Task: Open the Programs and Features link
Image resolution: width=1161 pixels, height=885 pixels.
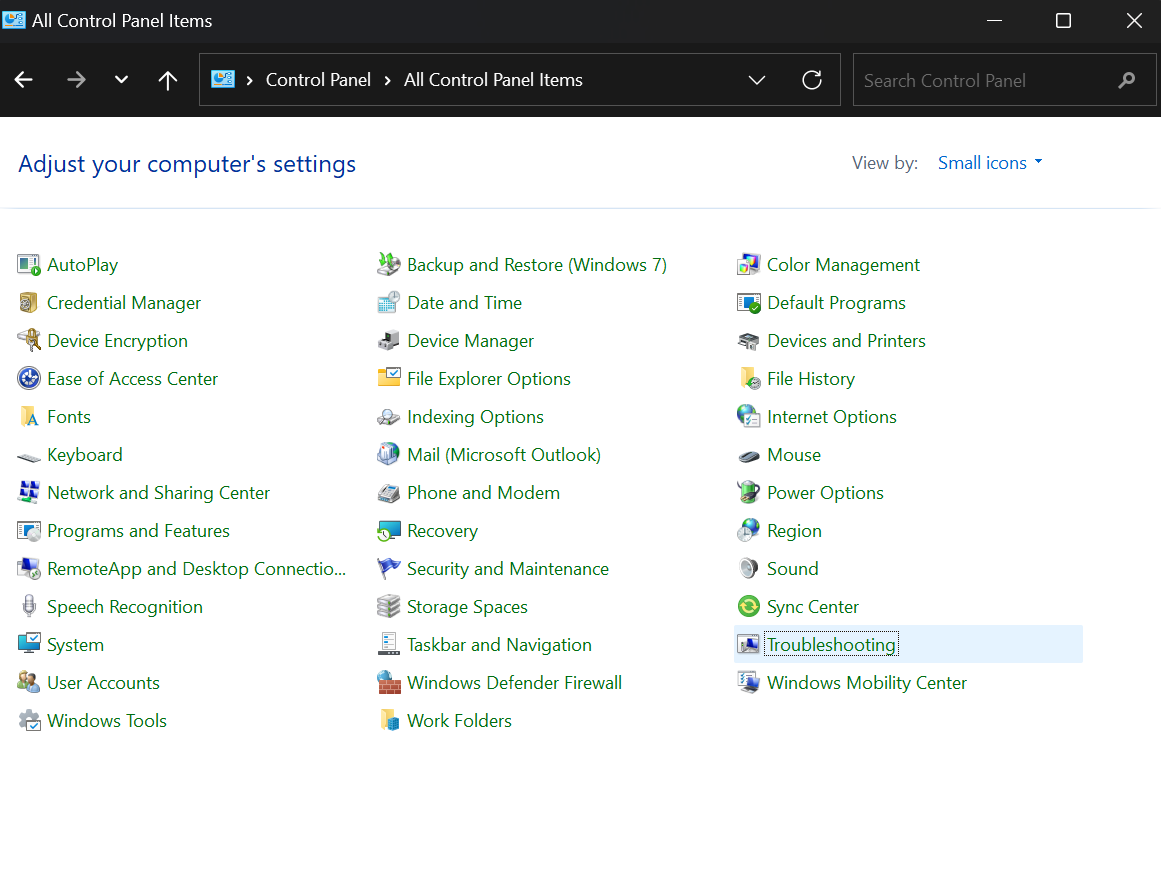Action: point(138,531)
